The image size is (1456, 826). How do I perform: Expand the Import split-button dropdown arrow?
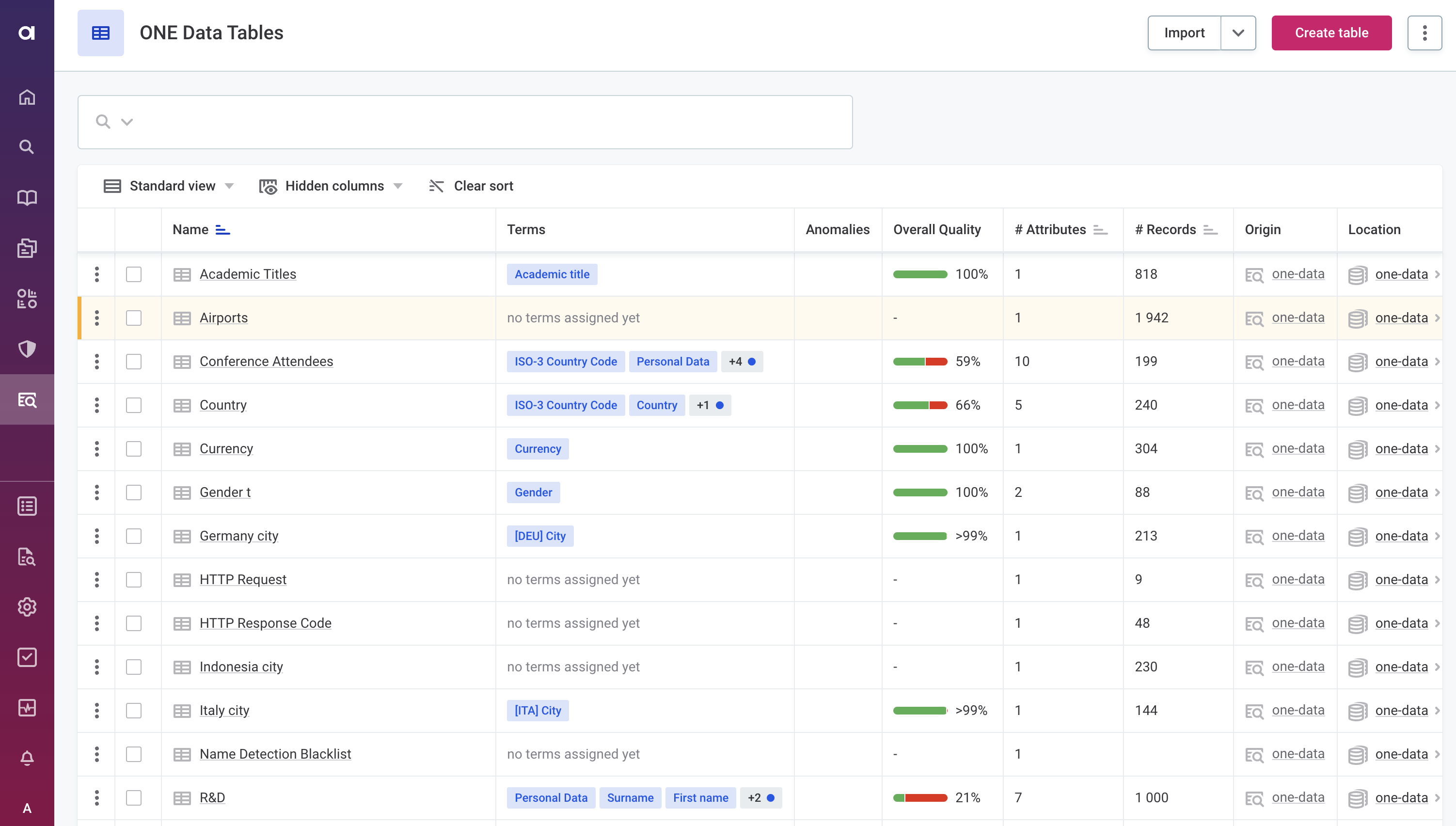coord(1238,32)
